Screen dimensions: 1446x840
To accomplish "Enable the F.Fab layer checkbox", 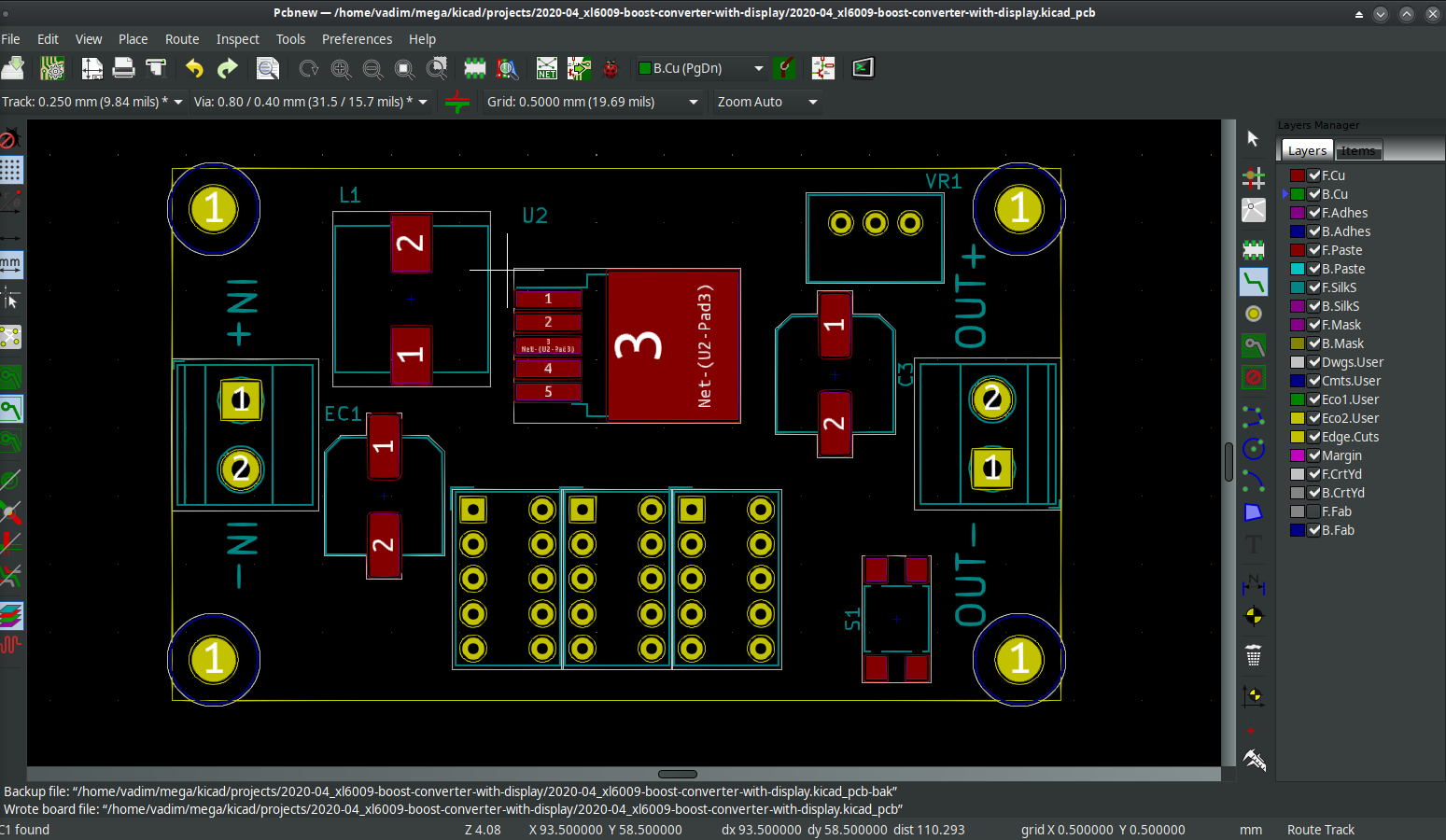I will pos(1314,511).
